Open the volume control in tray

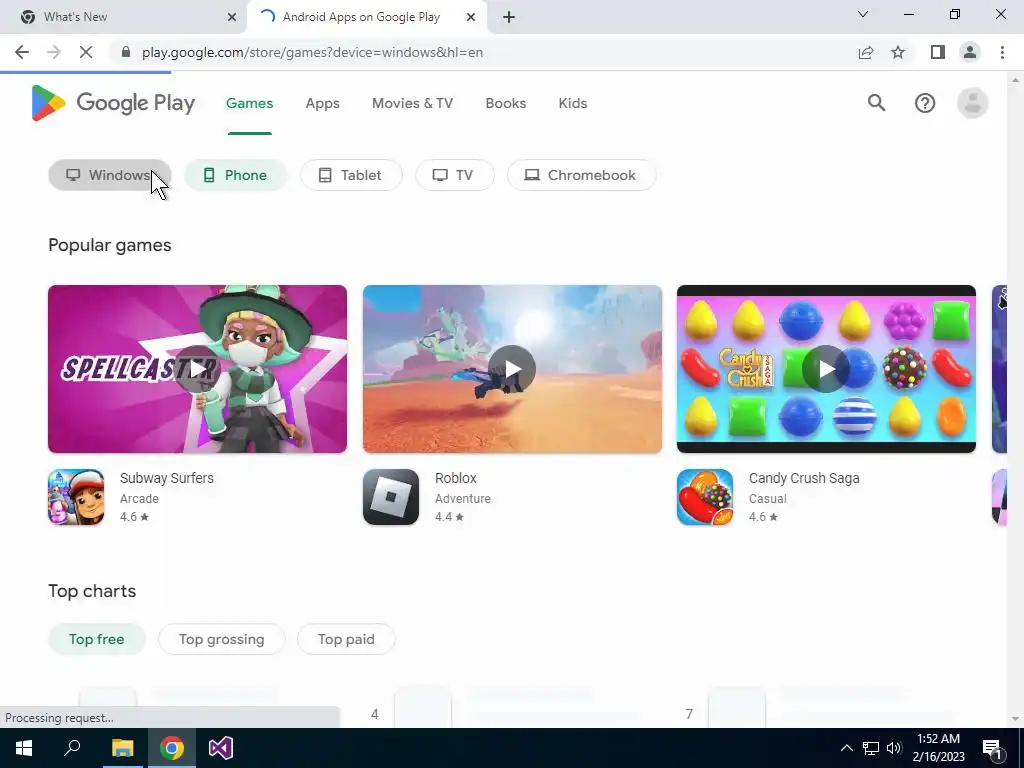[894, 748]
